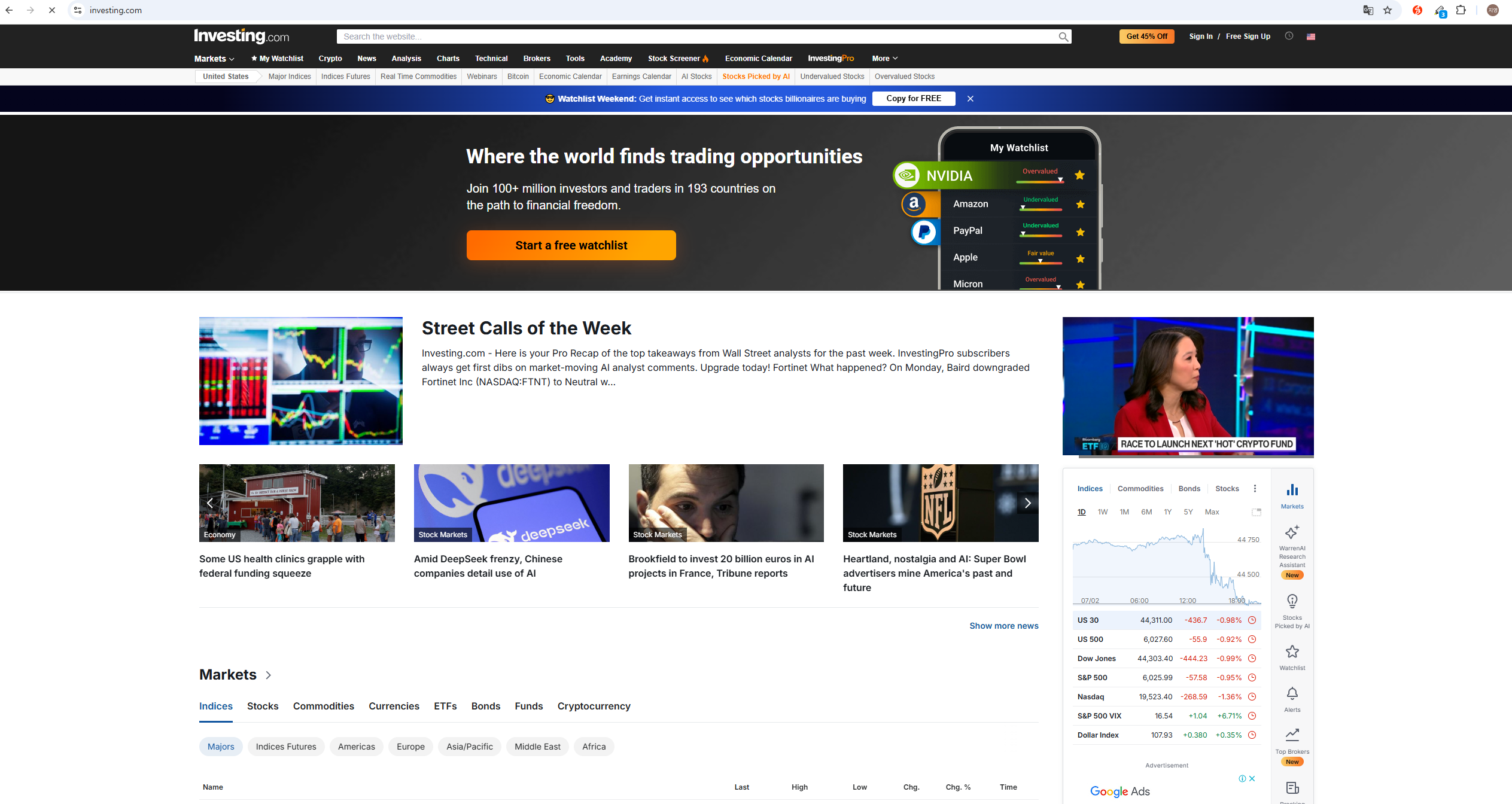Click the Sign In link
This screenshot has height=804, width=1512.
(1201, 36)
